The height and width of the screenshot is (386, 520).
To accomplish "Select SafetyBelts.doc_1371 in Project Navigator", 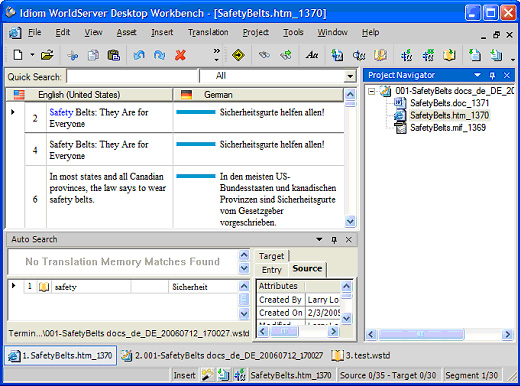I will tap(449, 103).
